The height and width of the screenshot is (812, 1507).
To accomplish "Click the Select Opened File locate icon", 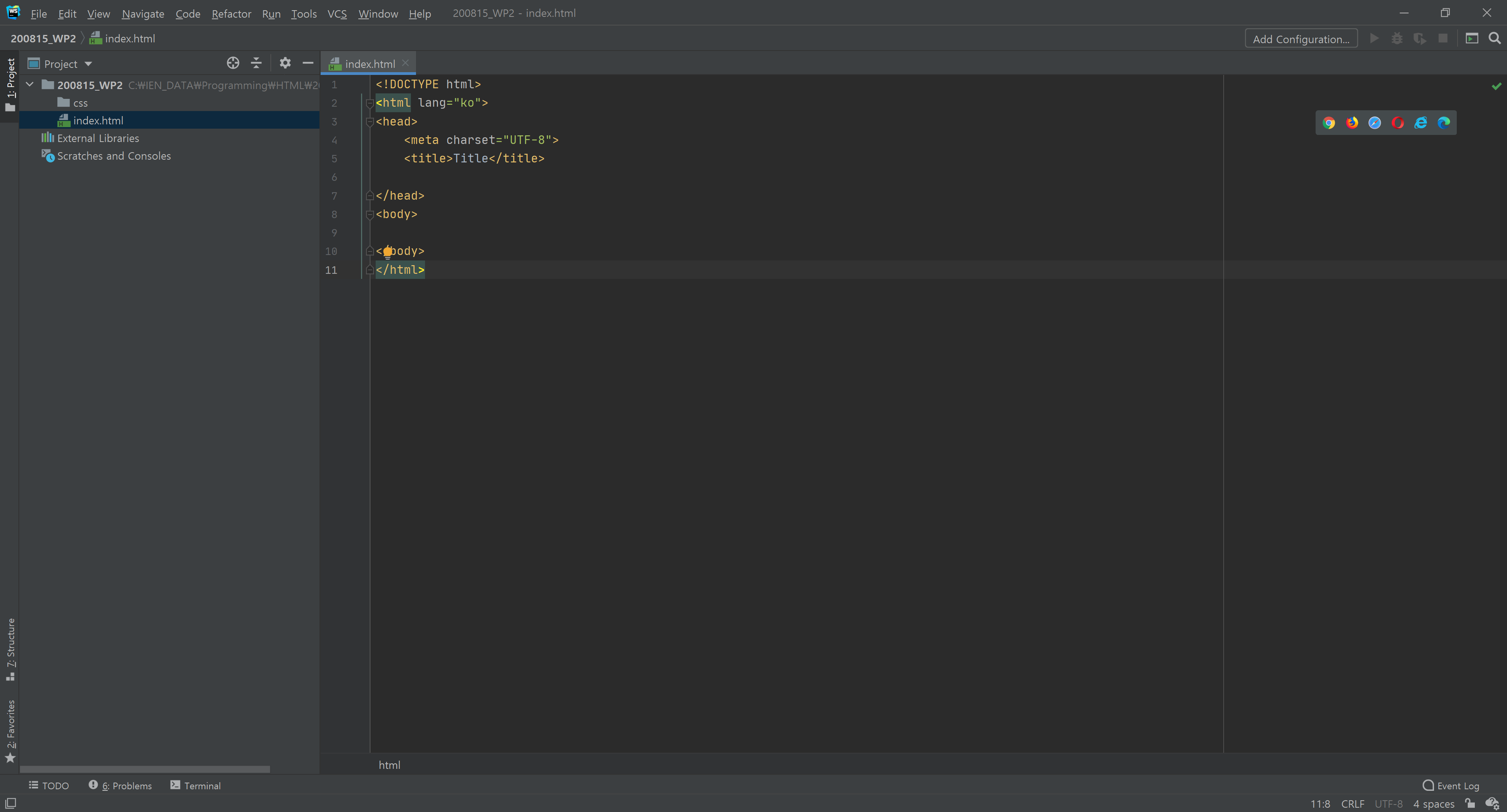I will point(233,63).
